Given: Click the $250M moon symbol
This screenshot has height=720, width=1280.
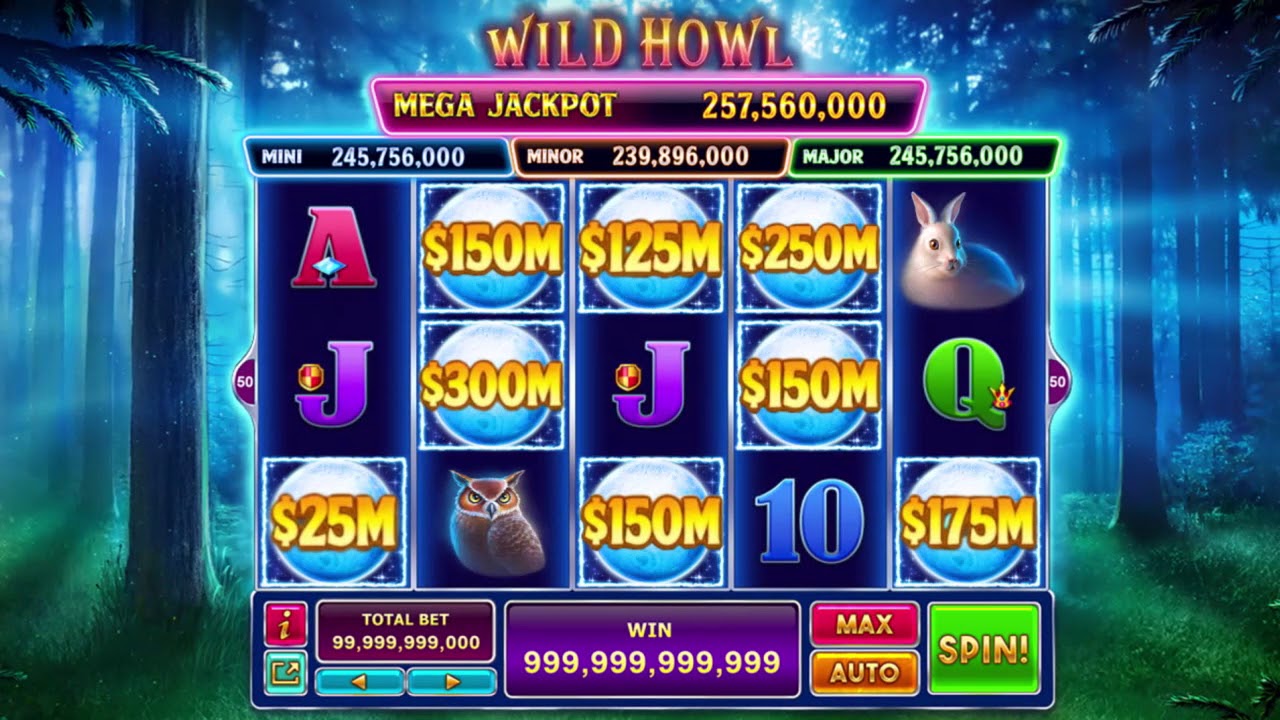Looking at the screenshot, I should coord(809,248).
